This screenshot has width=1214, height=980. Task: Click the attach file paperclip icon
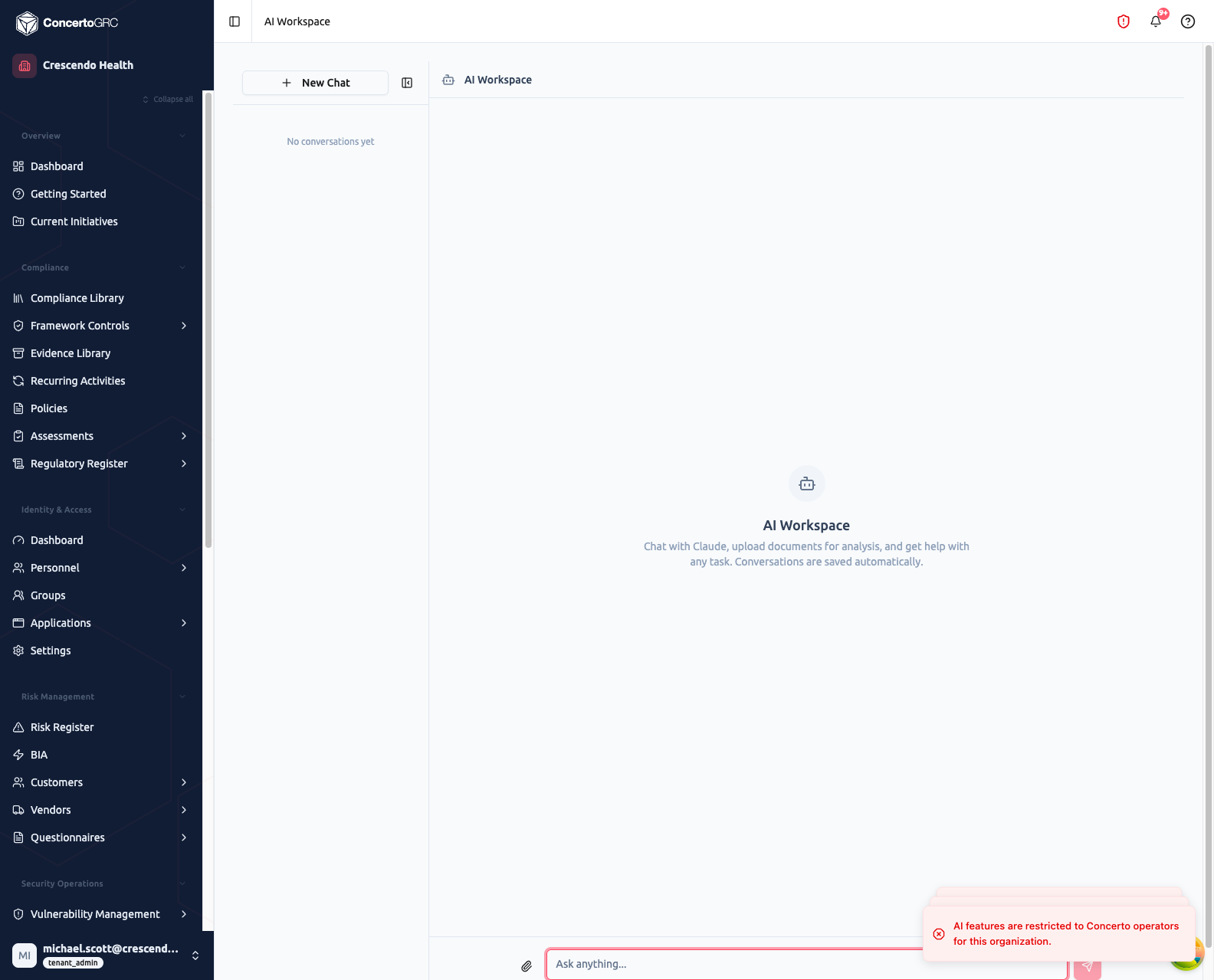coord(527,966)
